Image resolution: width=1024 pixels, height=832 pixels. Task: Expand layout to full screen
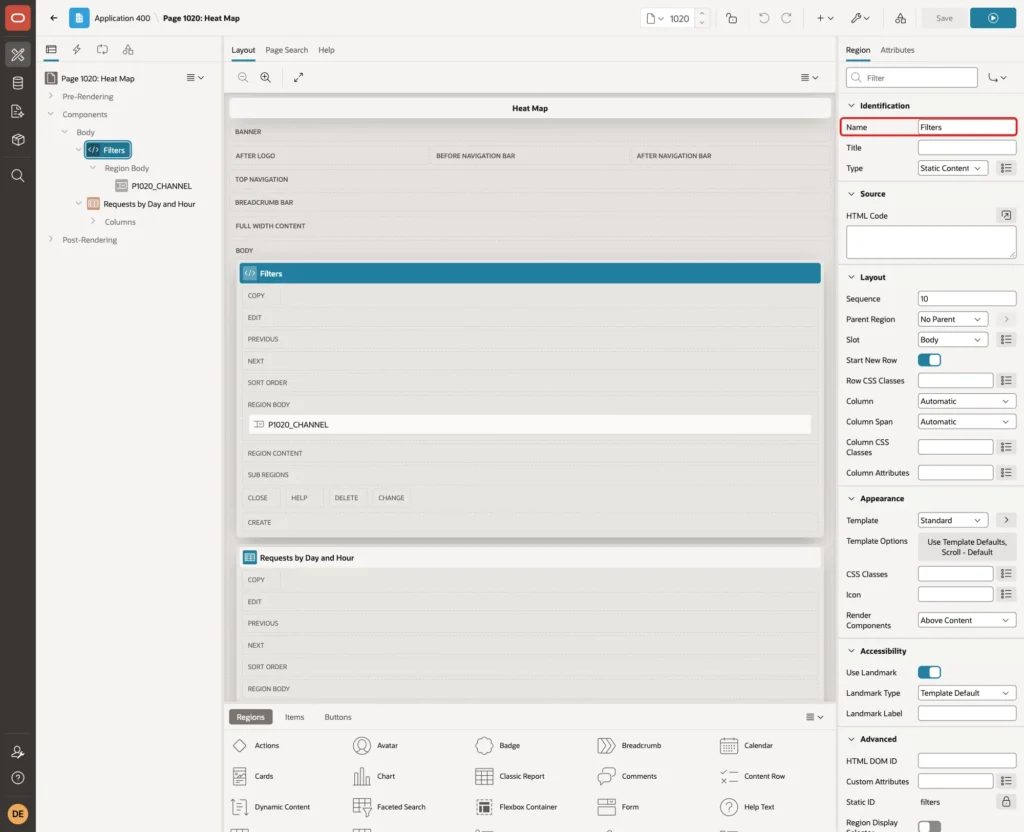click(x=298, y=77)
